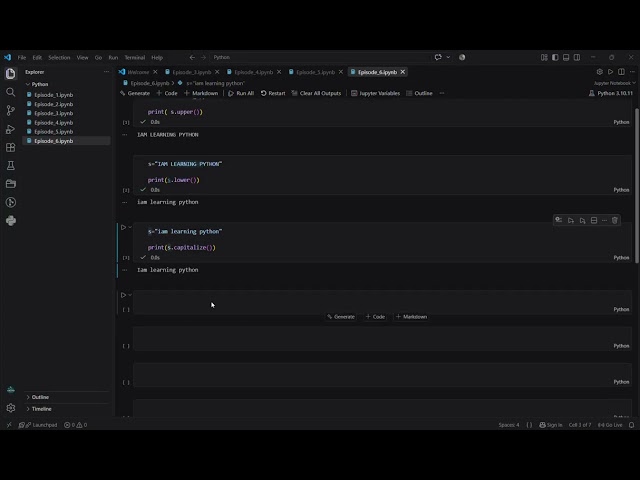Image resolution: width=640 pixels, height=480 pixels.
Task: Open the Jupyter Notebook dropdown
Action: coord(614,83)
